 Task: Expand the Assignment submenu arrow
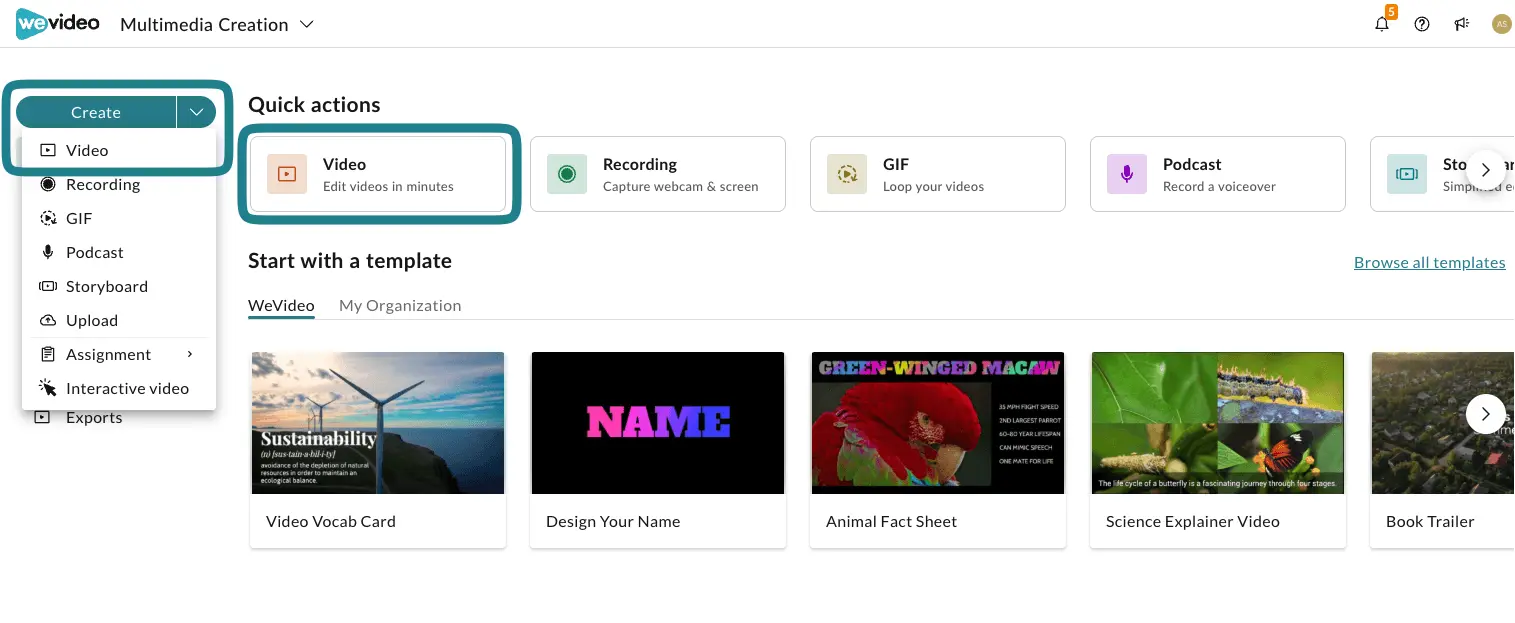coord(190,354)
